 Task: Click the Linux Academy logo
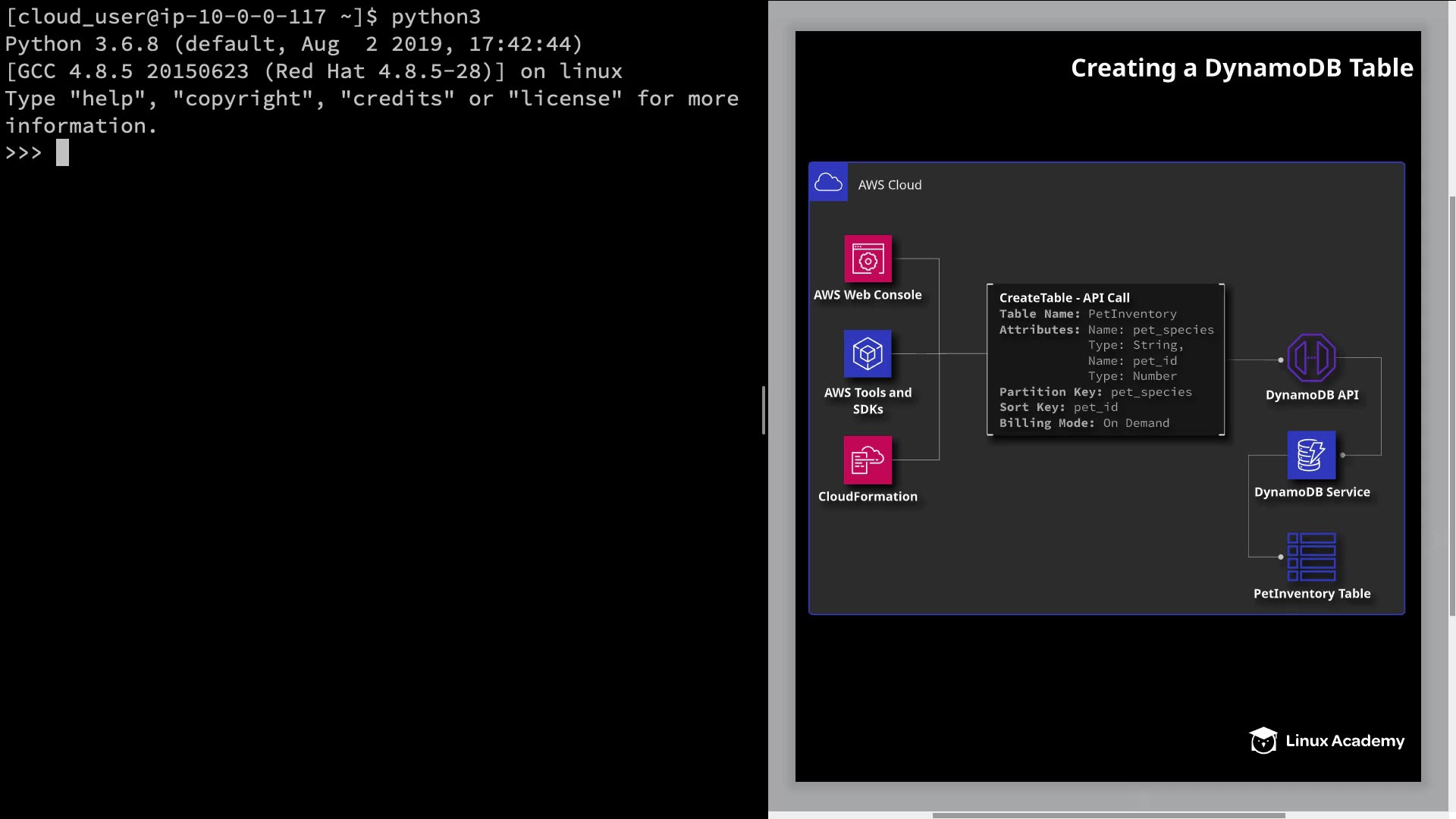pyautogui.click(x=1326, y=741)
